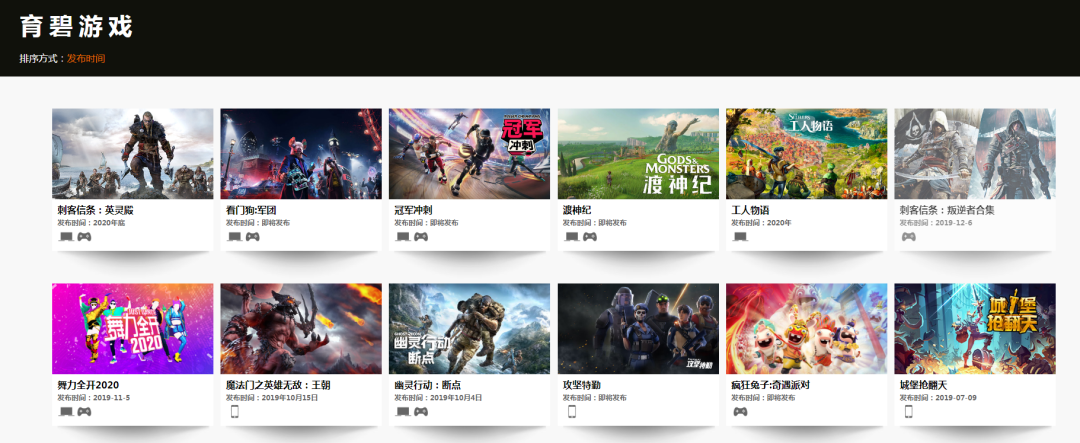Open the 幽灵行动:断点 title link
Viewport: 1080px width, 443px height.
428,385
